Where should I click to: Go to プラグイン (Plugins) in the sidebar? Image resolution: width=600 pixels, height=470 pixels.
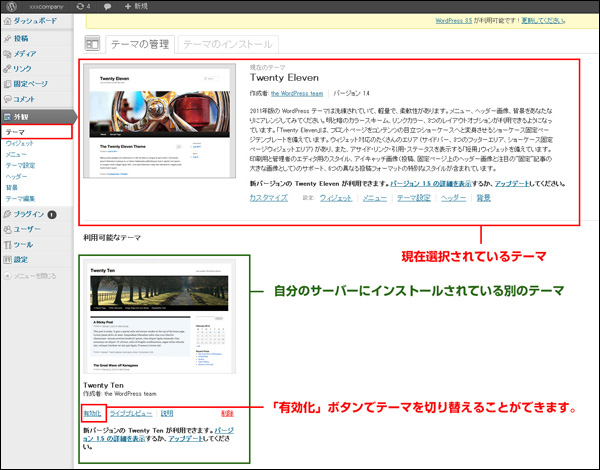click(x=29, y=214)
